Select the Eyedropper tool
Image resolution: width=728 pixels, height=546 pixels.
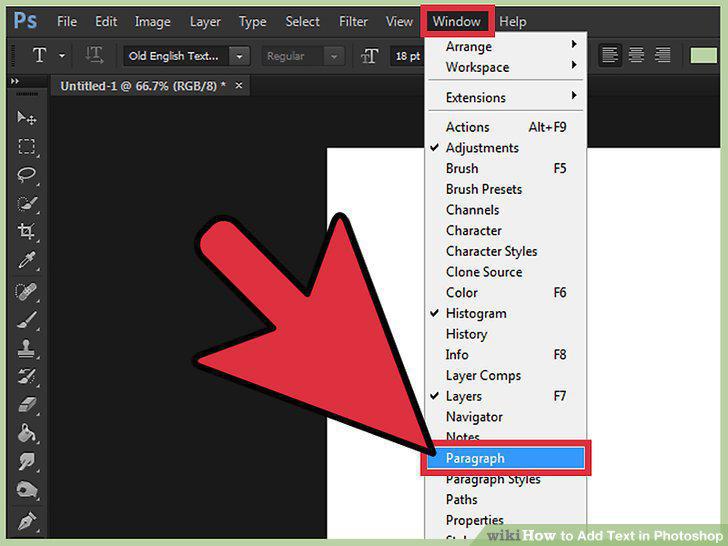[26, 260]
